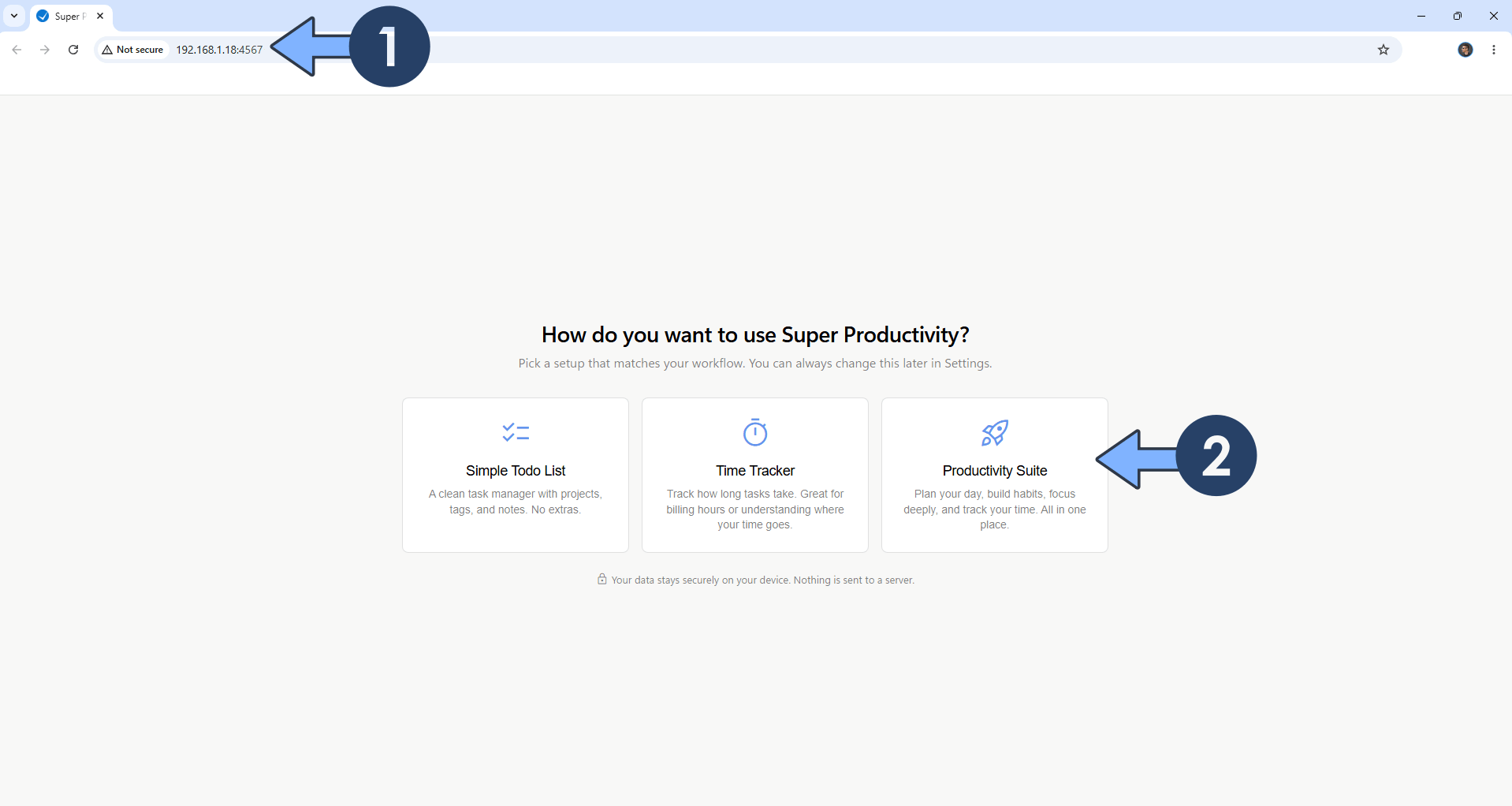Viewport: 1512px width, 806px height.
Task: Close the Super Productivity tab
Action: click(x=100, y=16)
